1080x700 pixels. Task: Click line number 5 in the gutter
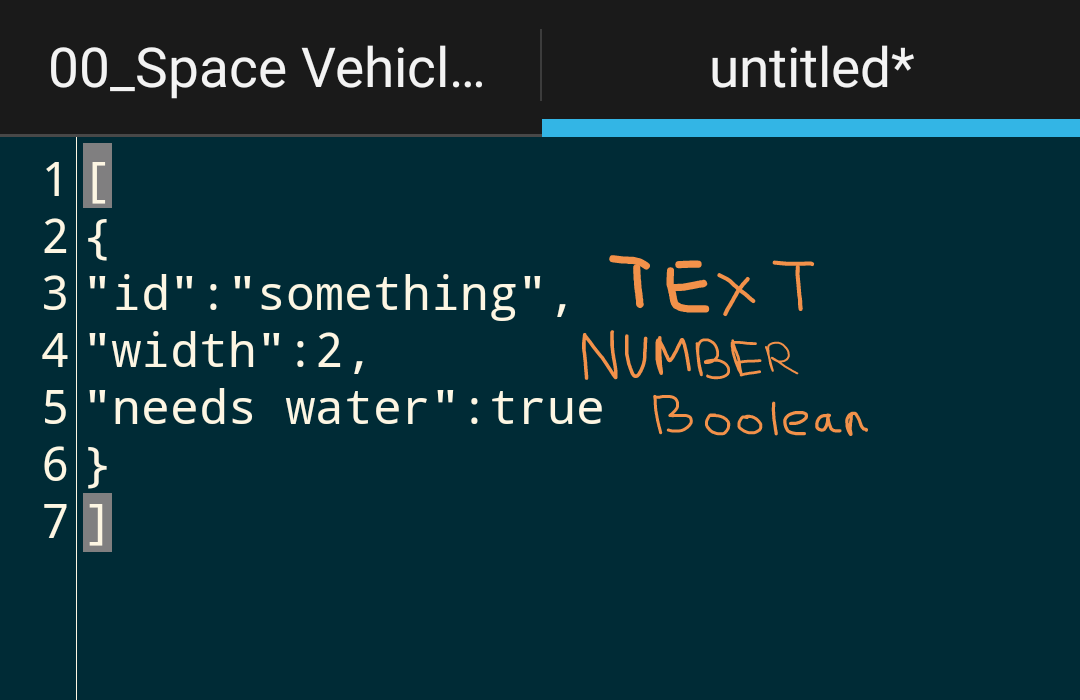[54, 409]
